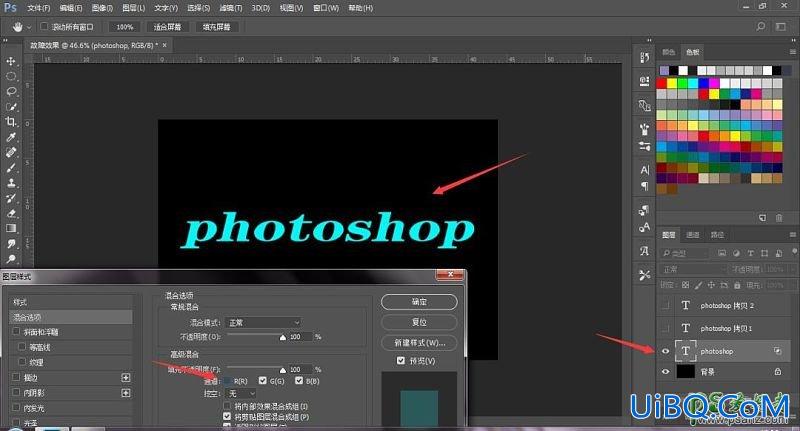Screen dimensions: 800x431
Task: Select the Healing Brush tool
Action: [x=11, y=152]
